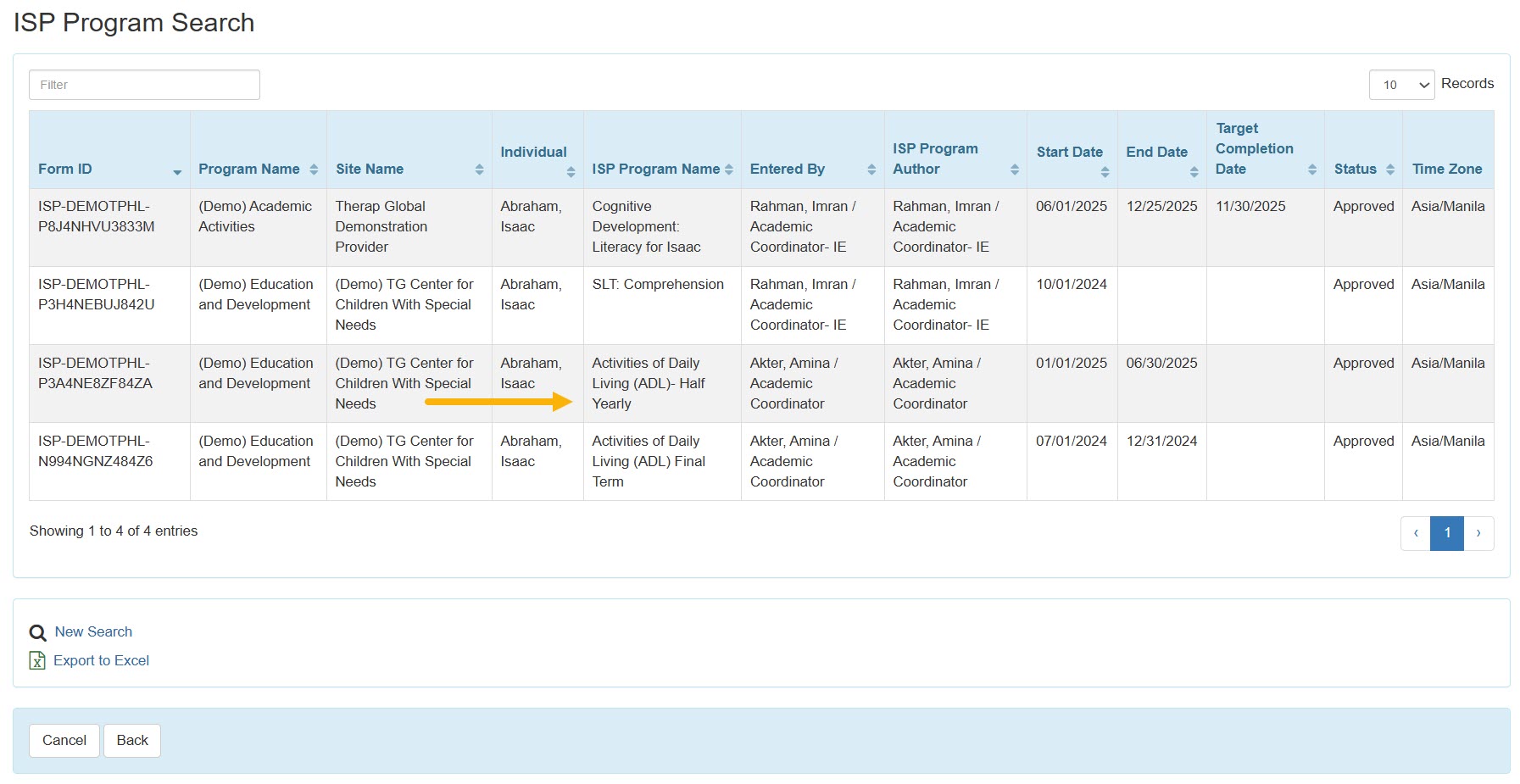Screen dimensions: 1520x784
Task: Sort by Program Name using sort icon
Action: pyautogui.click(x=314, y=170)
